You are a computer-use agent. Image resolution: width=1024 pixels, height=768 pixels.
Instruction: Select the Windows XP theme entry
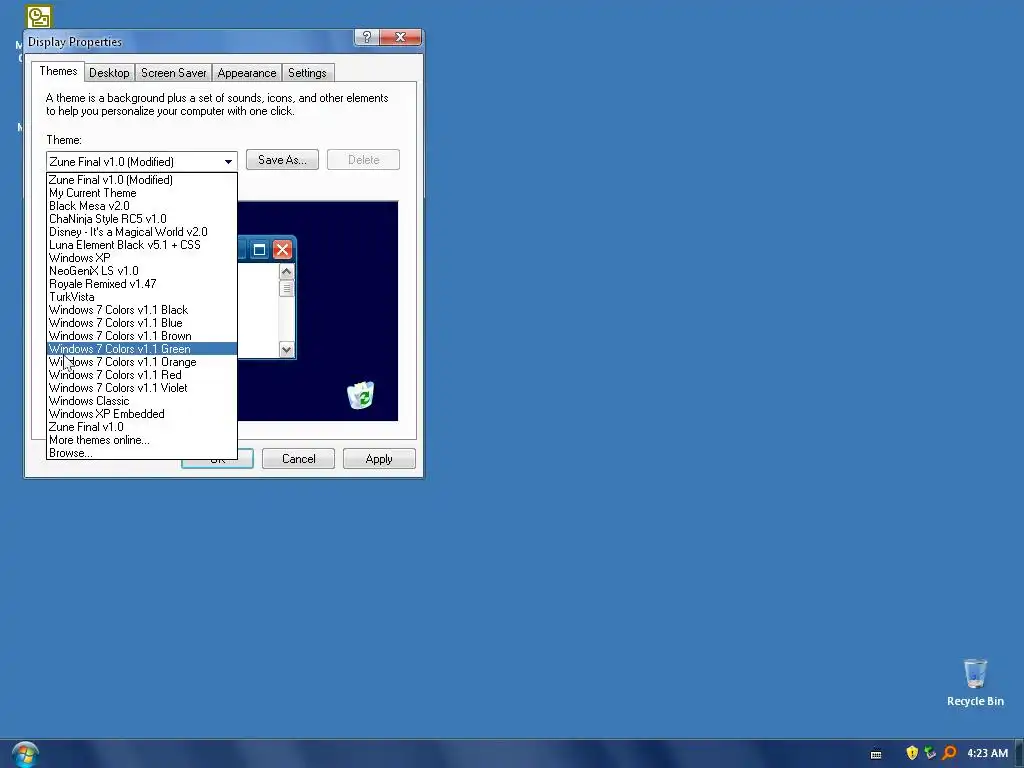pos(142,258)
